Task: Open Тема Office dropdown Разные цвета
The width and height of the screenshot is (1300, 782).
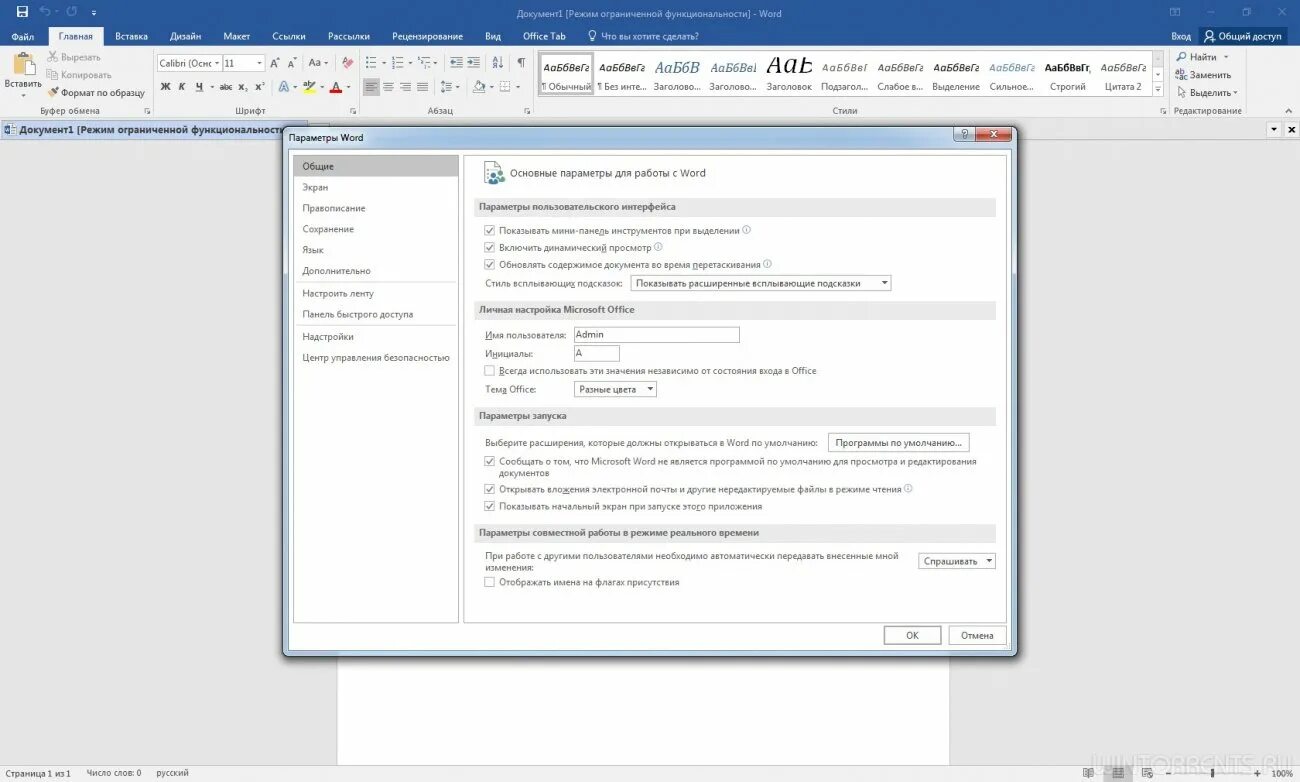Action: click(x=615, y=389)
